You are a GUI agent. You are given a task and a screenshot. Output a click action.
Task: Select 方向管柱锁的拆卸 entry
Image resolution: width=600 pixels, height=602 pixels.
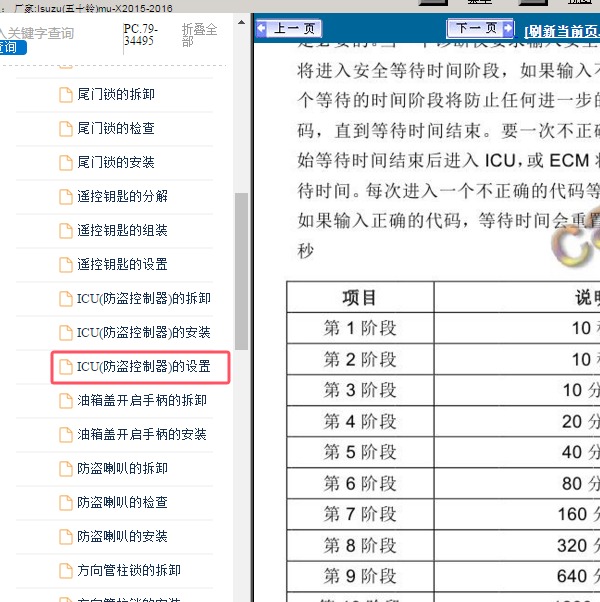click(129, 570)
